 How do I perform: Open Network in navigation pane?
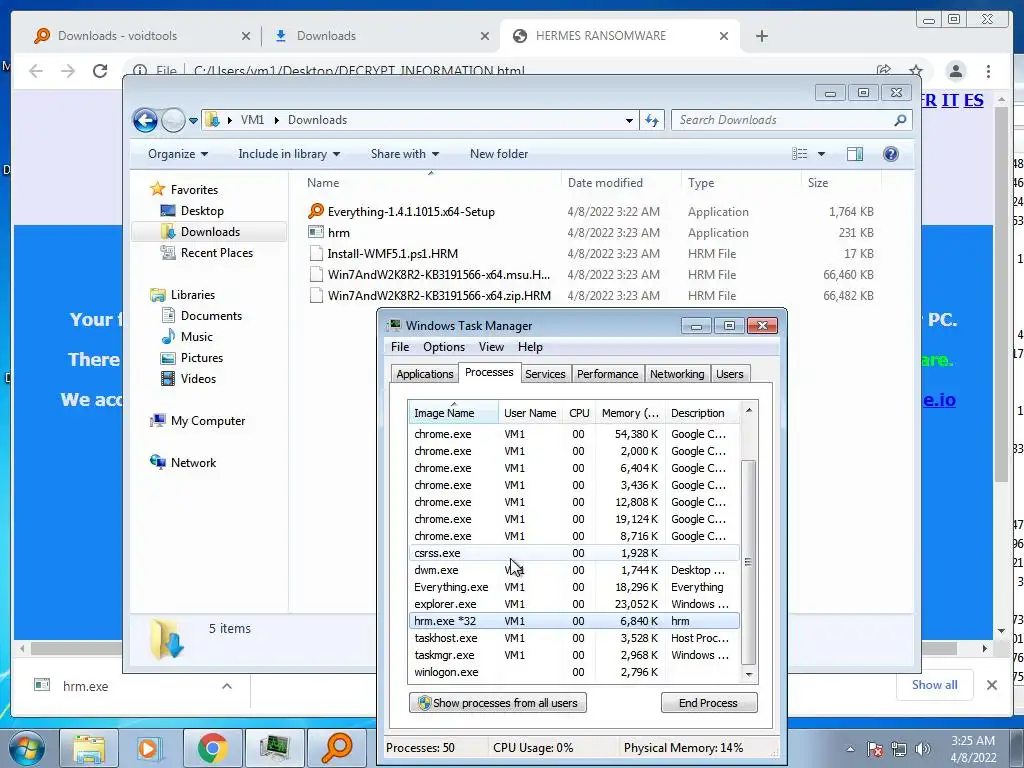point(193,463)
